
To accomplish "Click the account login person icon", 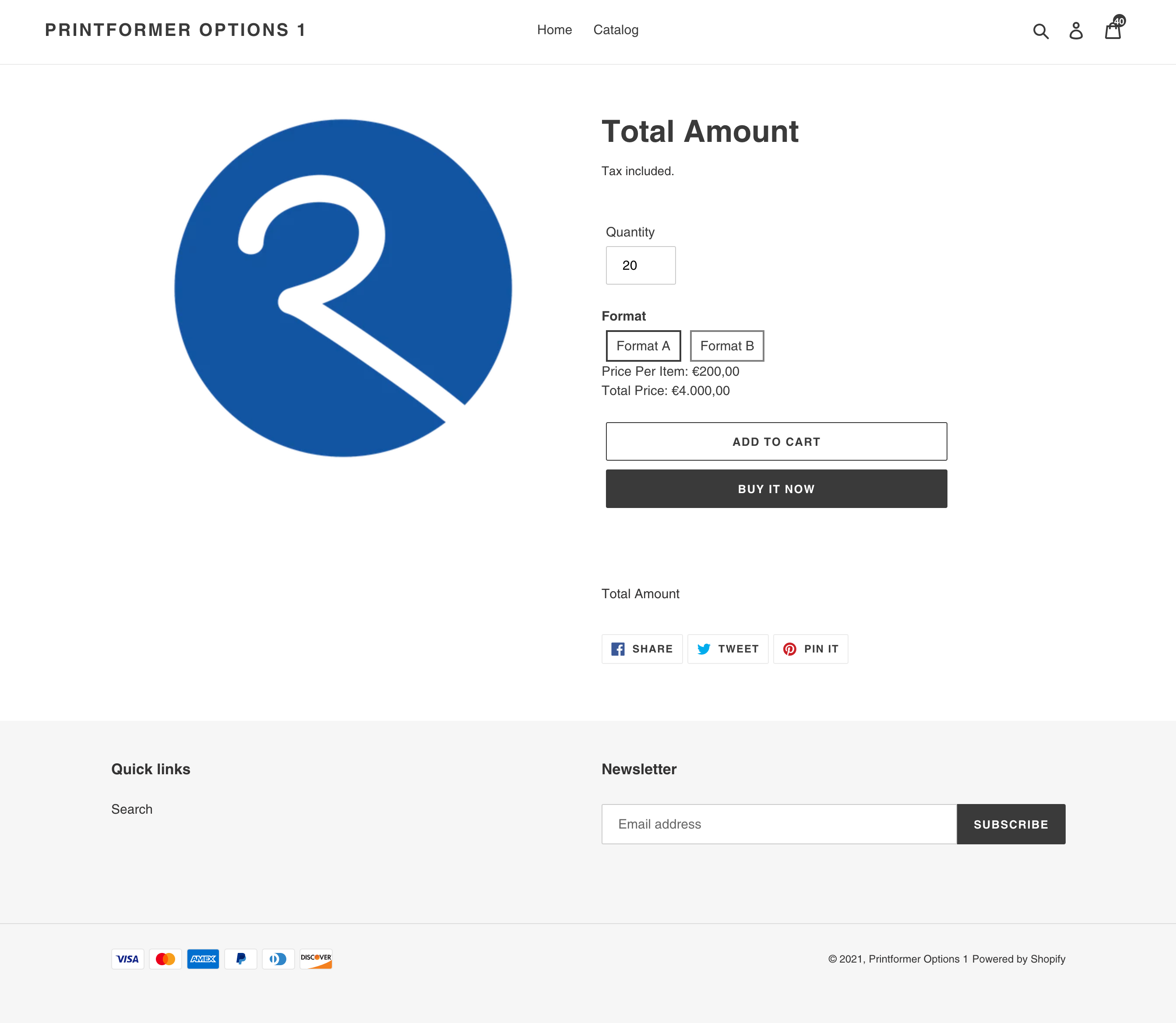I will (x=1076, y=31).
